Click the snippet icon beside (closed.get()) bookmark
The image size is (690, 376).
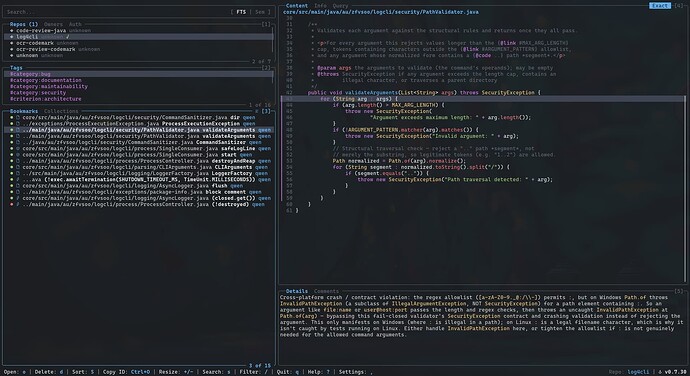(x=18, y=198)
